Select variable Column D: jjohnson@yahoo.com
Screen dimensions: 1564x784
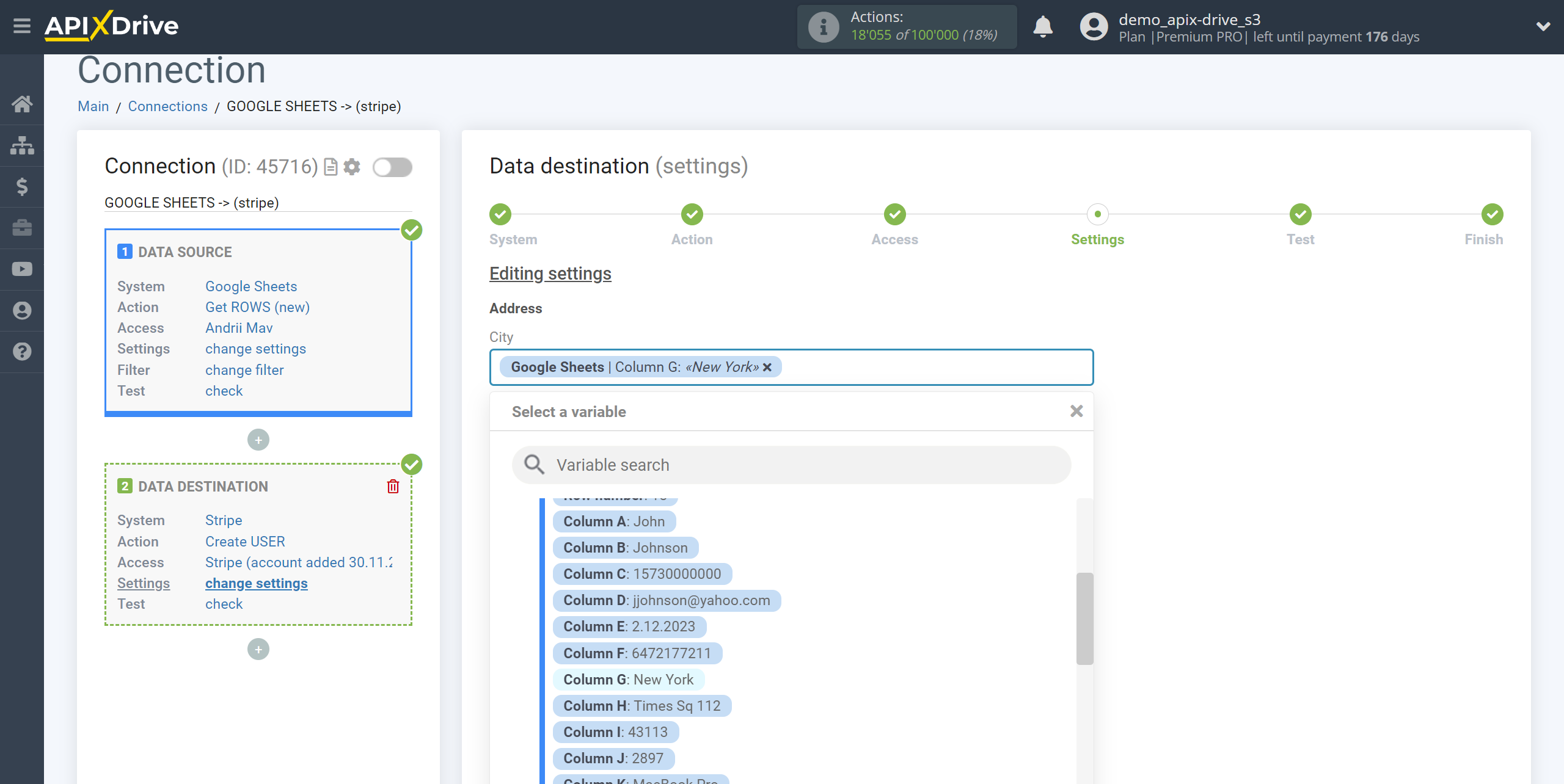(x=667, y=600)
